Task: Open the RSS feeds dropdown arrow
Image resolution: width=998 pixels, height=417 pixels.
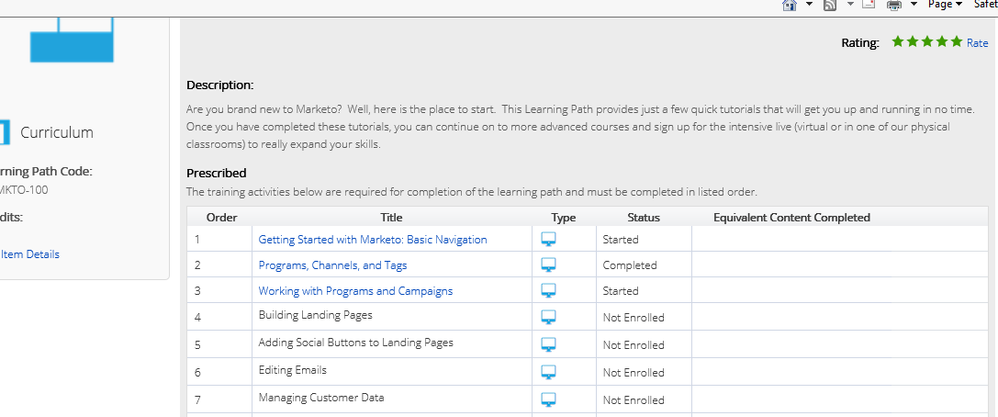Action: 850,4
